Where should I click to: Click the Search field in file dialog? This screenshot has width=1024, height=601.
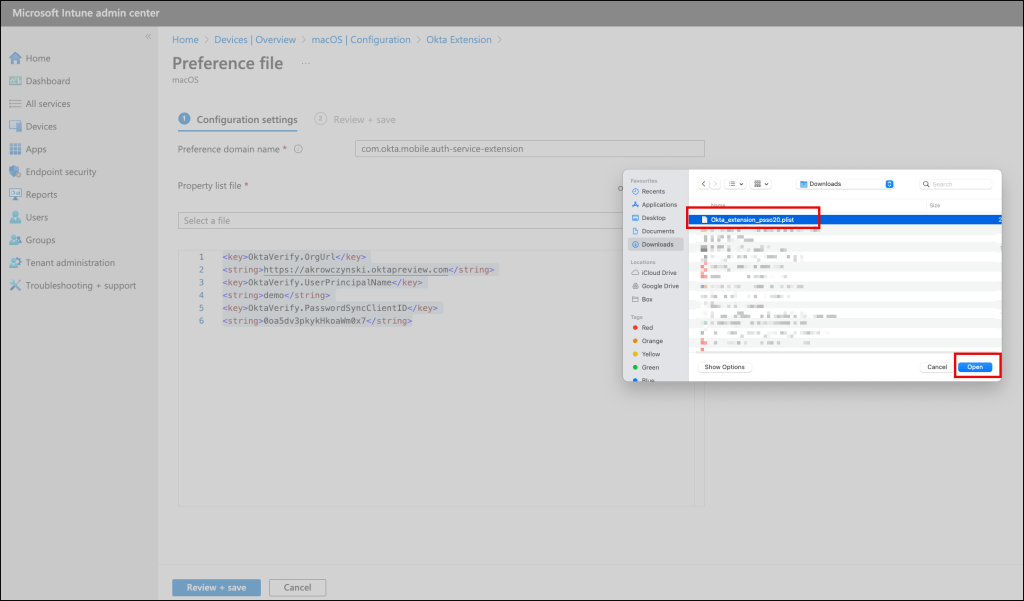coord(960,184)
